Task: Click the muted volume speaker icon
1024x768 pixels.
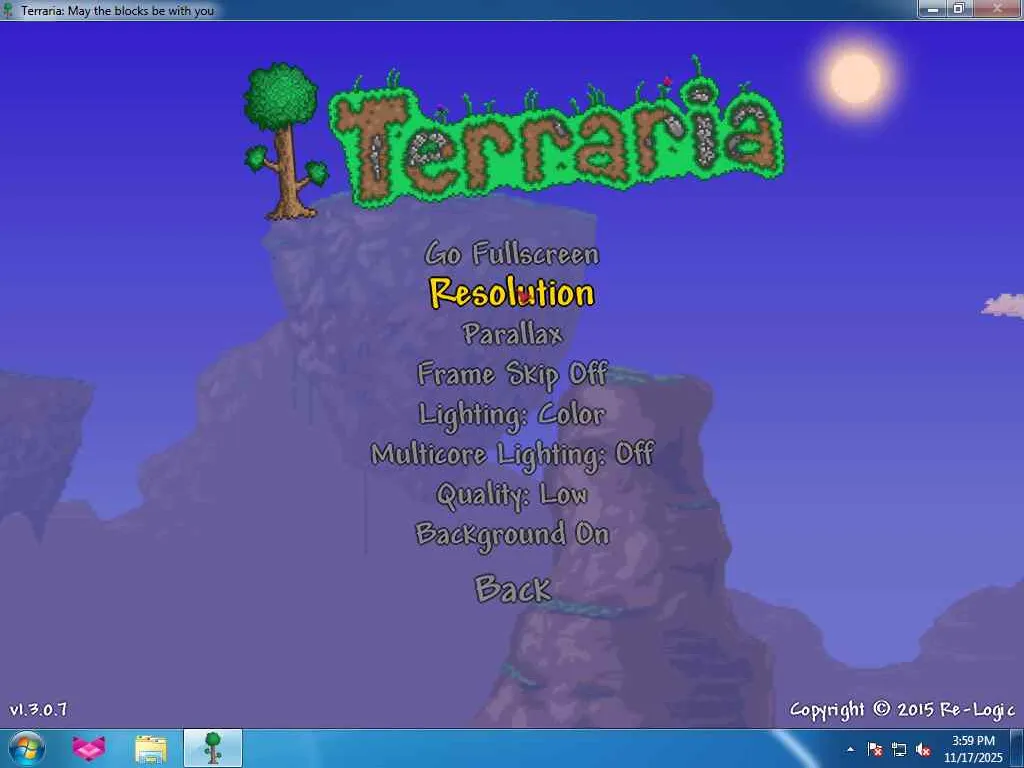Action: click(923, 749)
